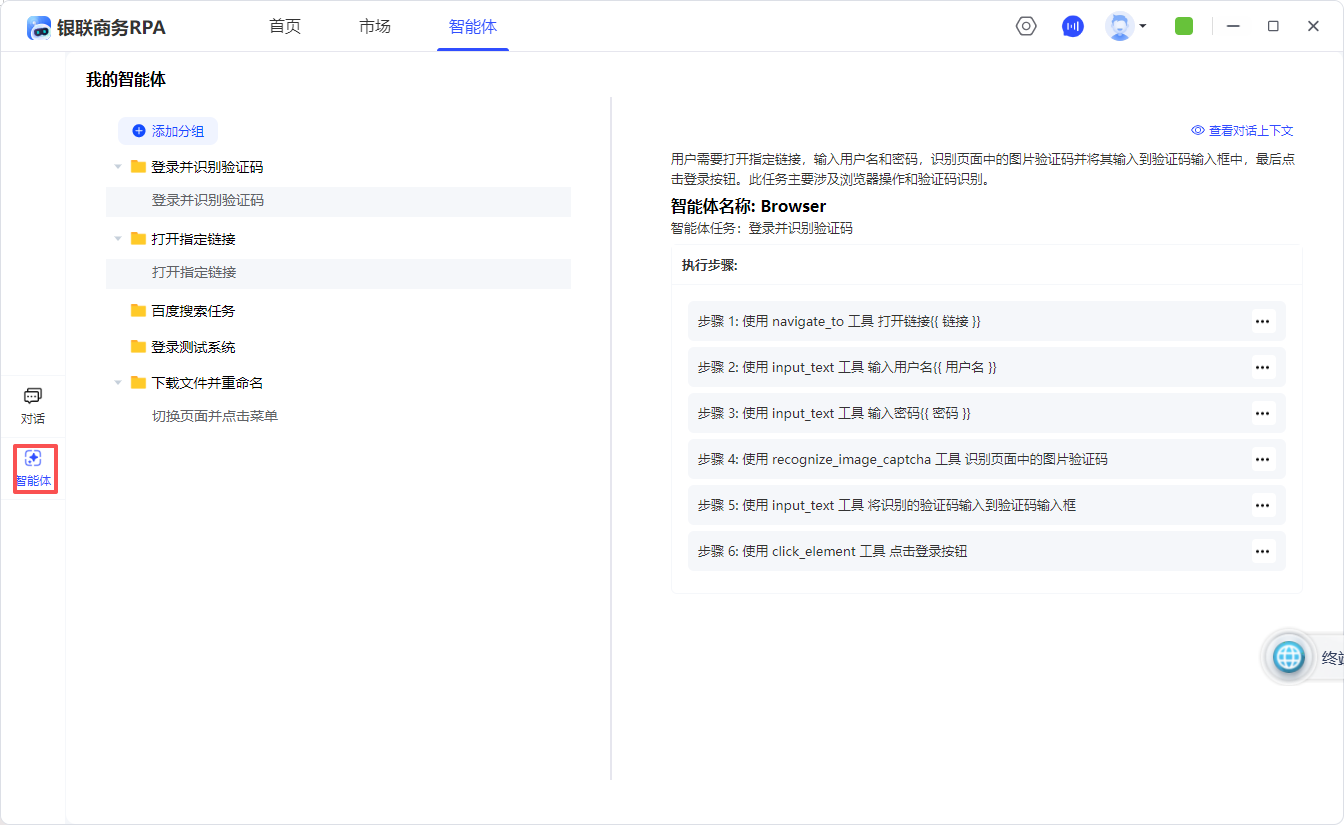The height and width of the screenshot is (825, 1344).
Task: Switch to the 首页 tab
Action: pyautogui.click(x=285, y=27)
